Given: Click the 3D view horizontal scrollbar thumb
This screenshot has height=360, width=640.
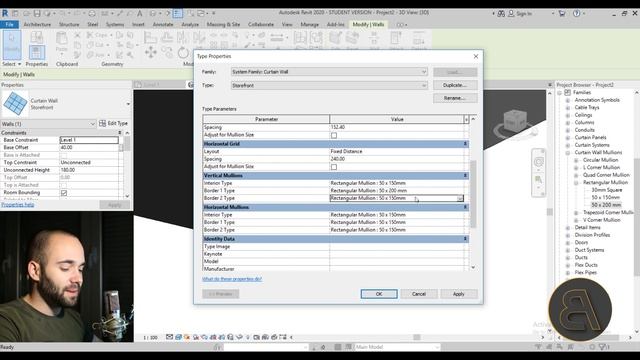Looking at the screenshot, I should [x=417, y=337].
